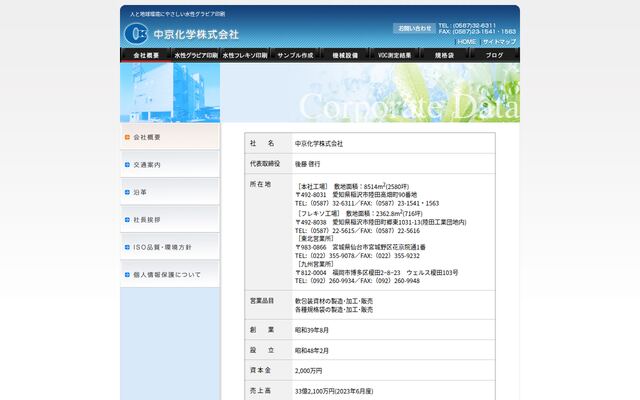Click the 人と地球環境にやさしい水性グラビア印刷 tagline

tap(178, 14)
